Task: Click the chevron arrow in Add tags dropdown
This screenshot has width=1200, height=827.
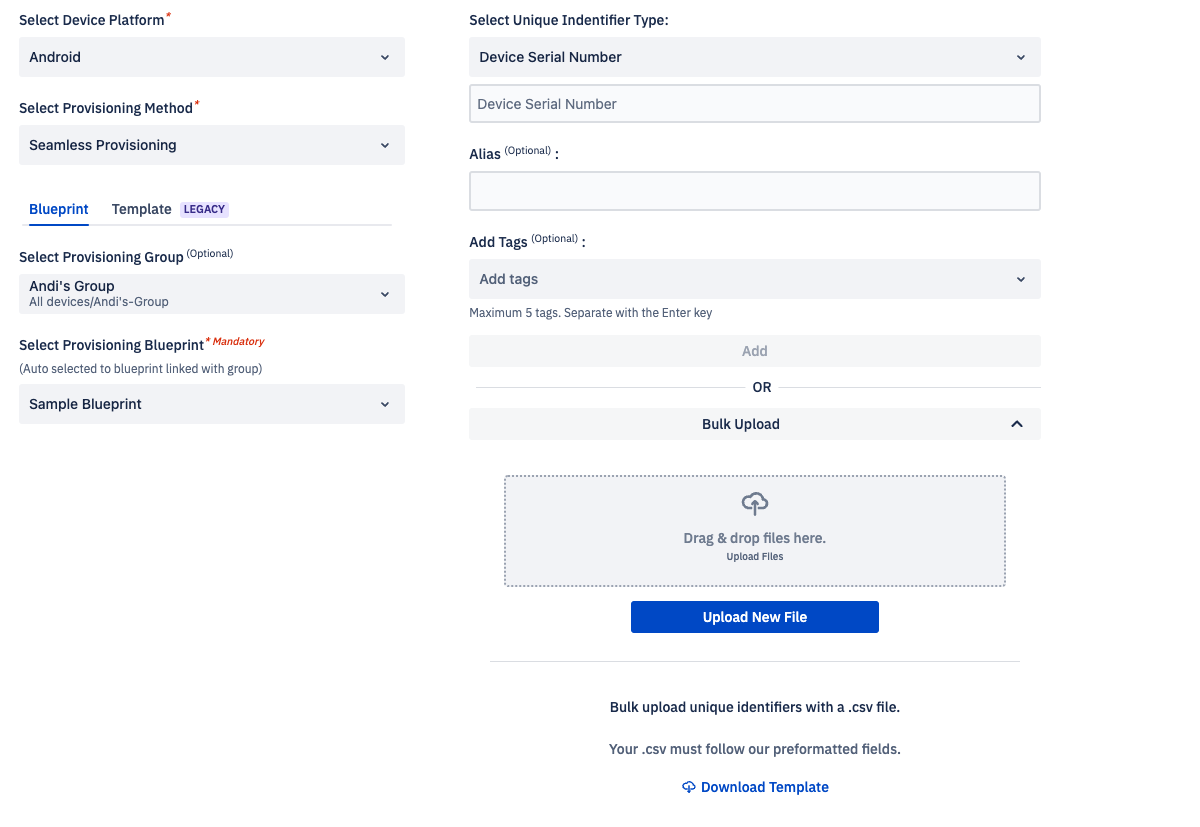Action: pos(1021,279)
